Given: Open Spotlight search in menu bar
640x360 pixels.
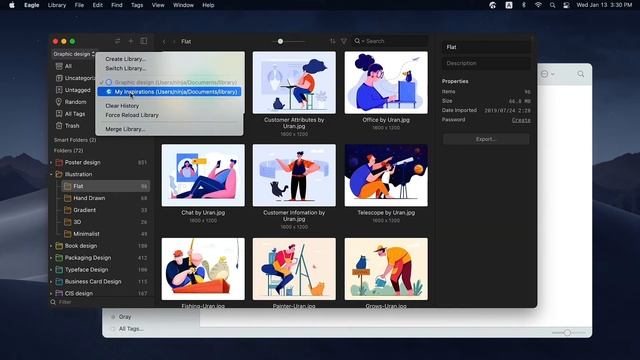Looking at the screenshot, I should coord(552,5).
